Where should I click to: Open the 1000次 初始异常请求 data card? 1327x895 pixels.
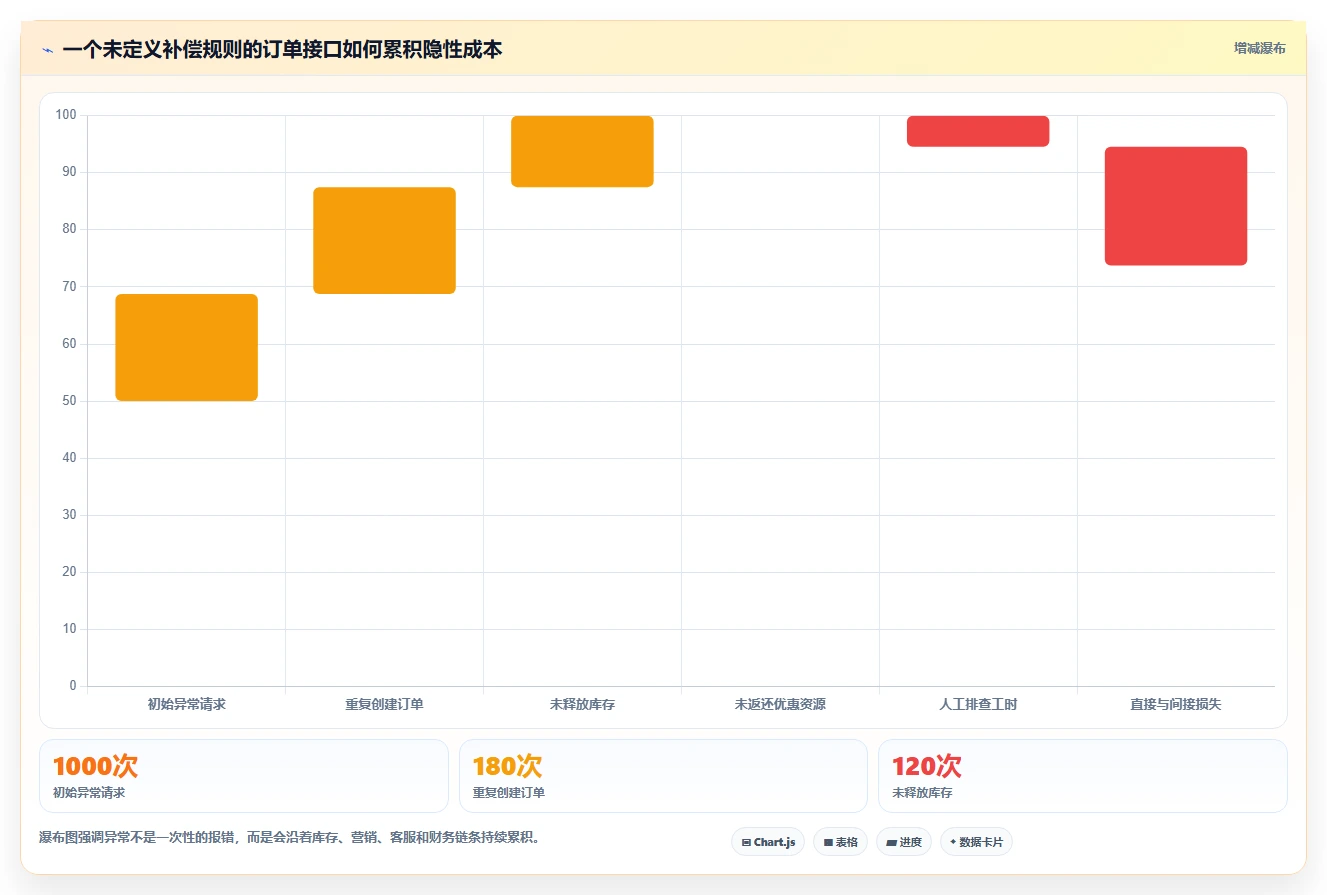(x=244, y=776)
